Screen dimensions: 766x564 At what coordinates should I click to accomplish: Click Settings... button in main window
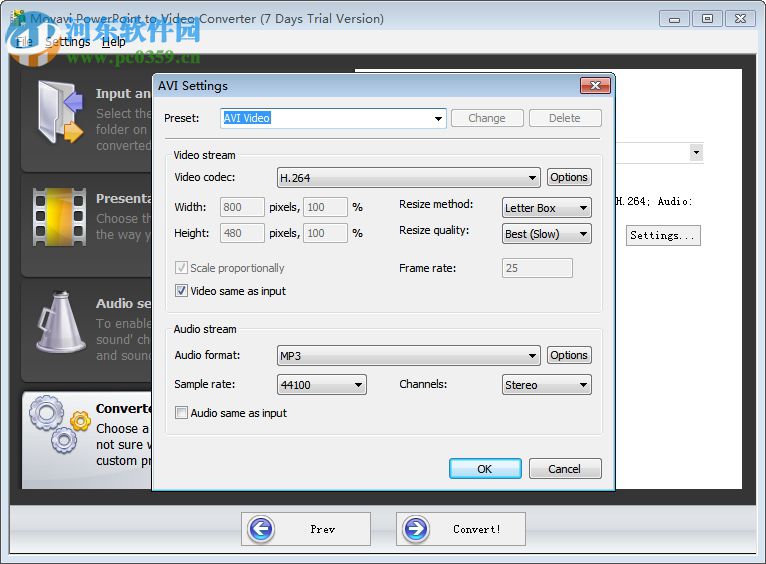point(663,235)
